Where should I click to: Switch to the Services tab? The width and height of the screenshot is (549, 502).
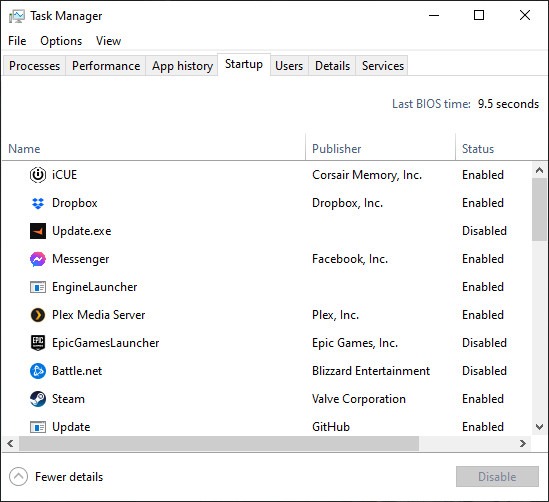[383, 66]
